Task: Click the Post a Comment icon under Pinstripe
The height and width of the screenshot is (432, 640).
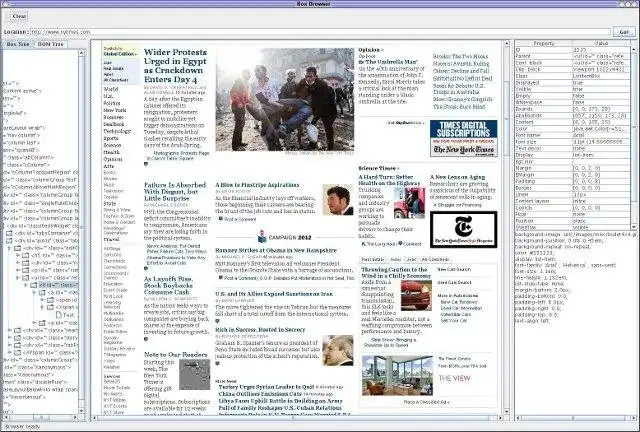Action: click(x=221, y=219)
